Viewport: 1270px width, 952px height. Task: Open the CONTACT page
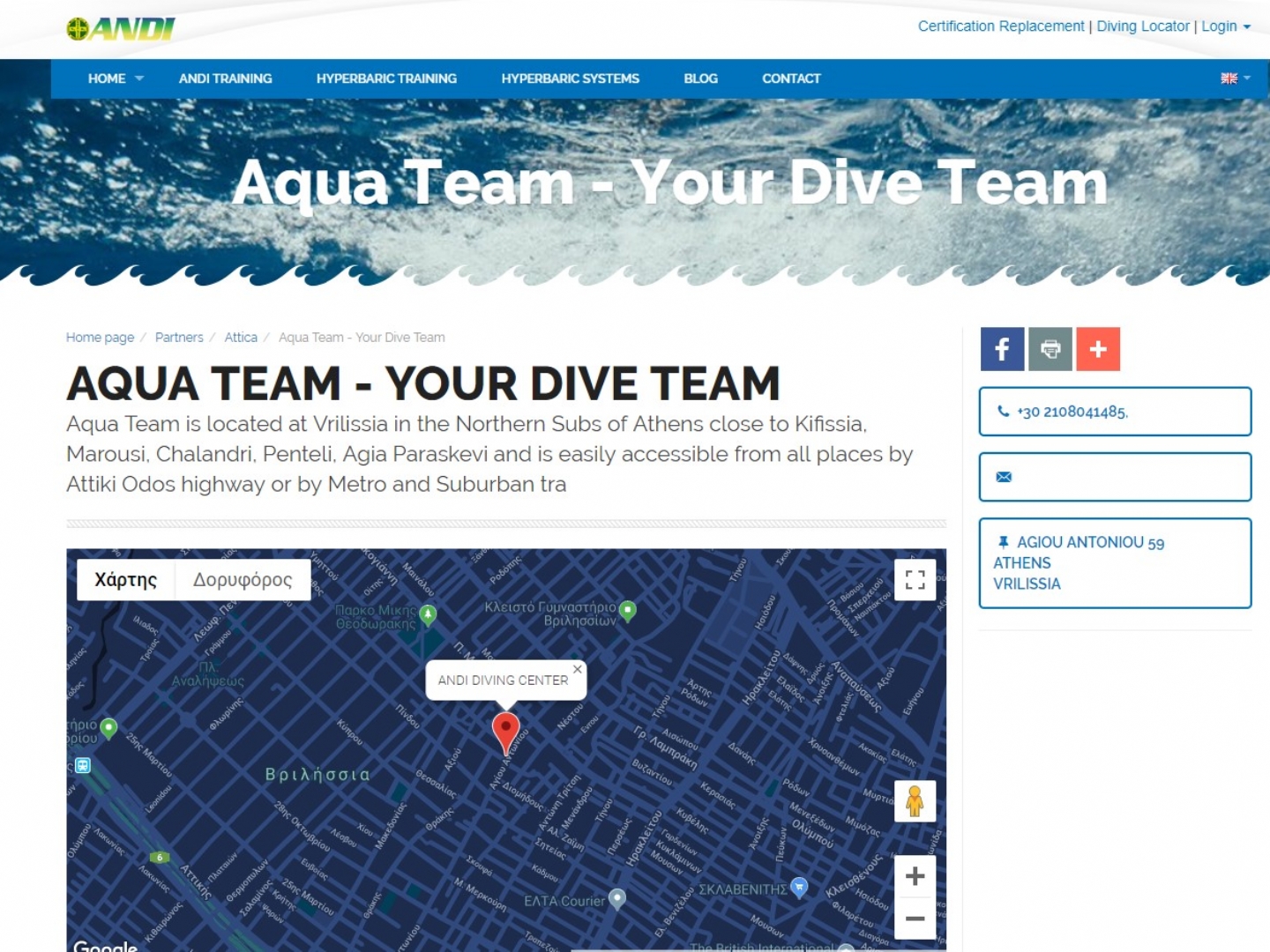(x=791, y=78)
